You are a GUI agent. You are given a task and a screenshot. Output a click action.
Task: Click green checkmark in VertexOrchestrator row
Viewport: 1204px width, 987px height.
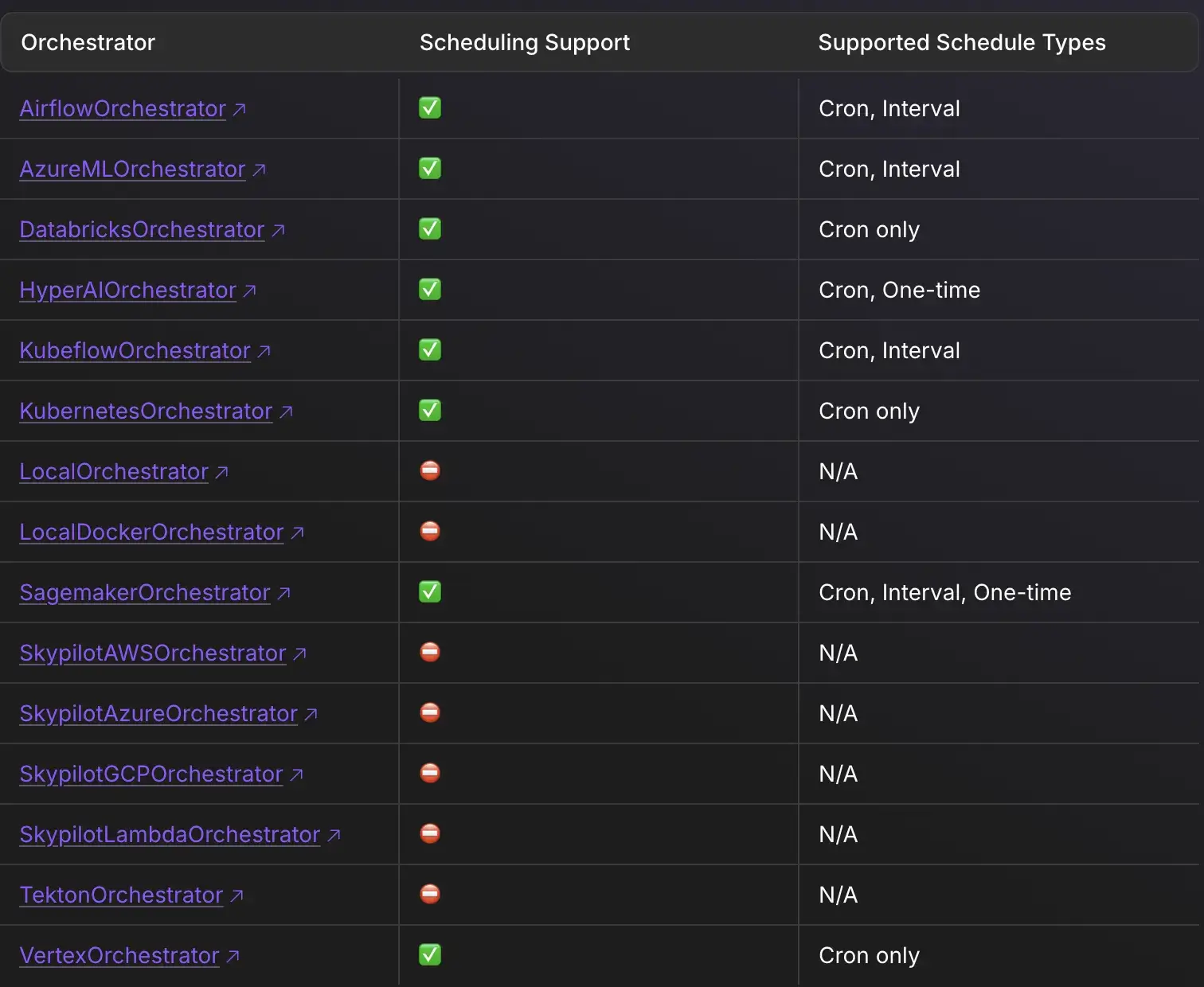tap(430, 955)
